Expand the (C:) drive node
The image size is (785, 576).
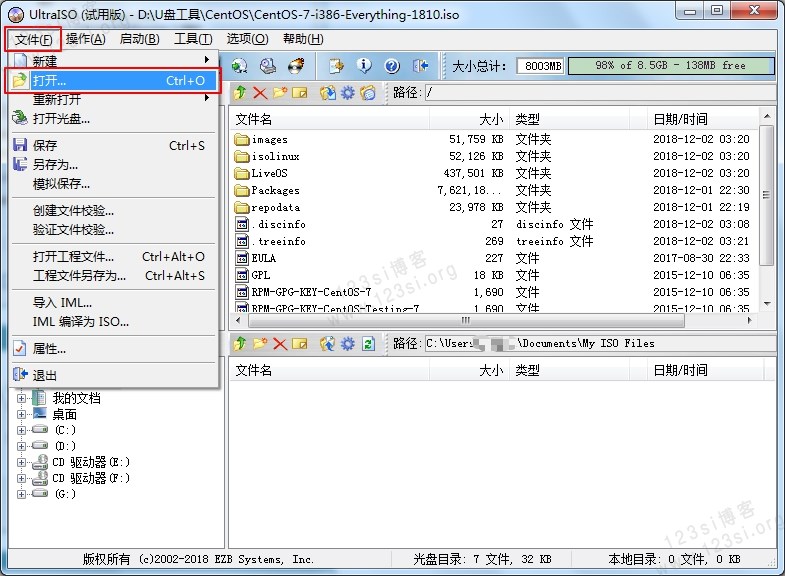coord(21,430)
